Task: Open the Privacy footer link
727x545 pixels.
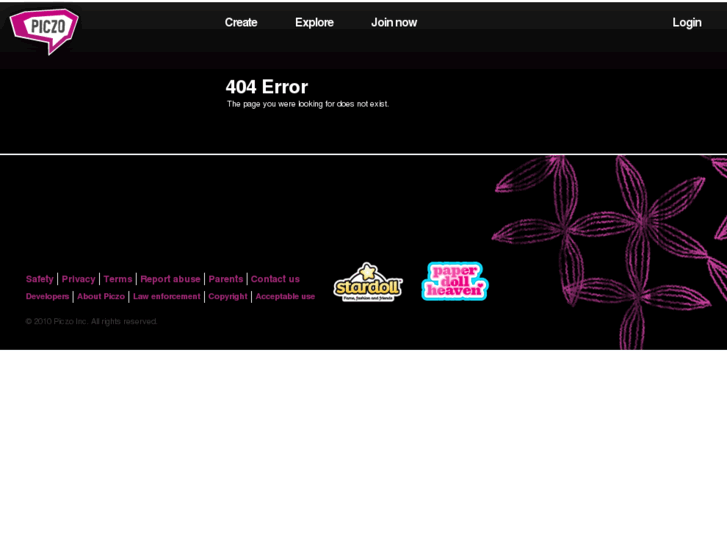Action: 78,279
